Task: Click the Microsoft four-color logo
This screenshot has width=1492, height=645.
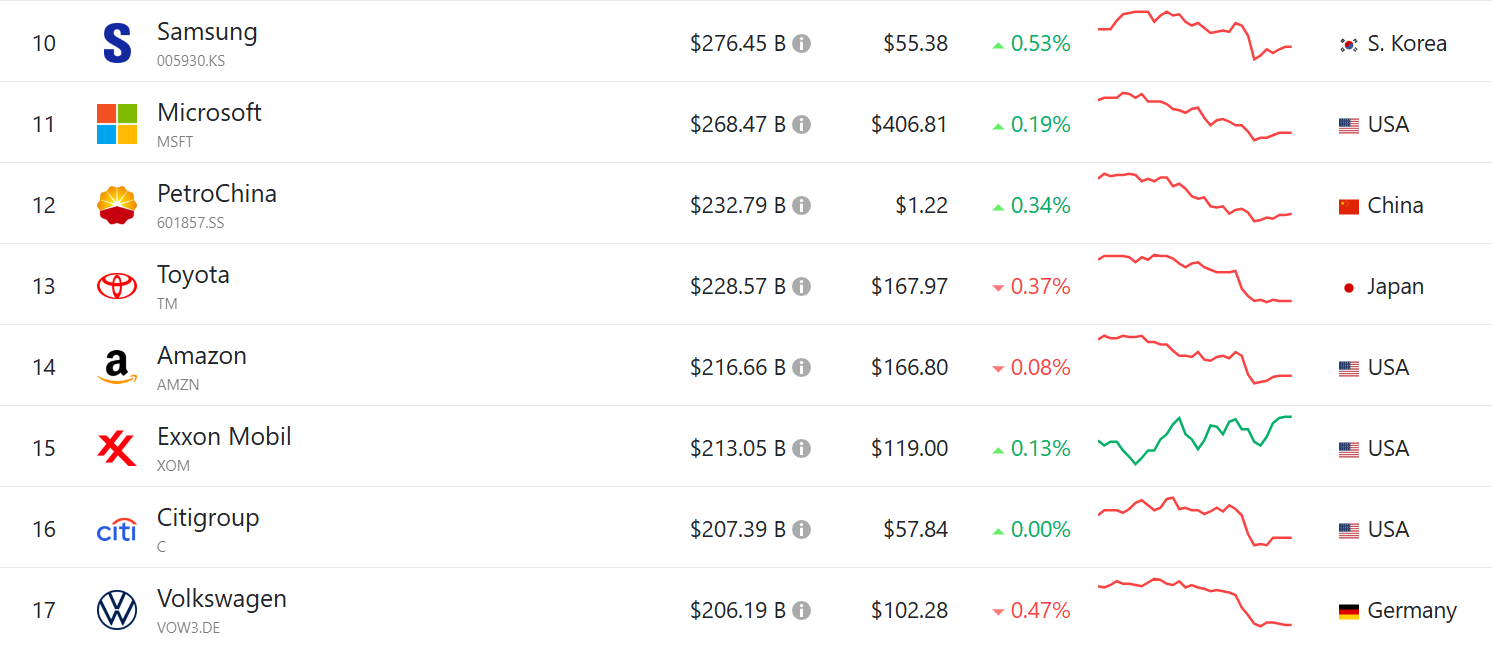Action: [x=117, y=124]
